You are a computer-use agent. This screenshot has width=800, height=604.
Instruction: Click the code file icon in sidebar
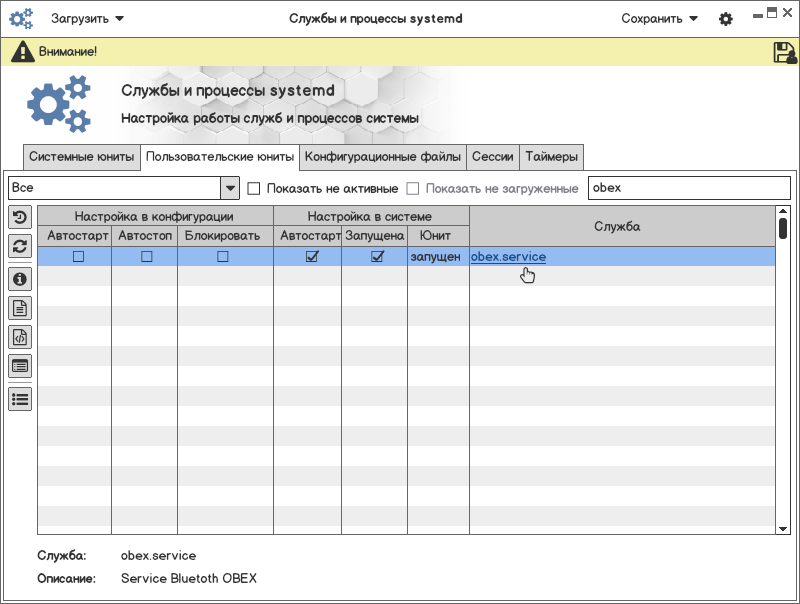point(20,337)
